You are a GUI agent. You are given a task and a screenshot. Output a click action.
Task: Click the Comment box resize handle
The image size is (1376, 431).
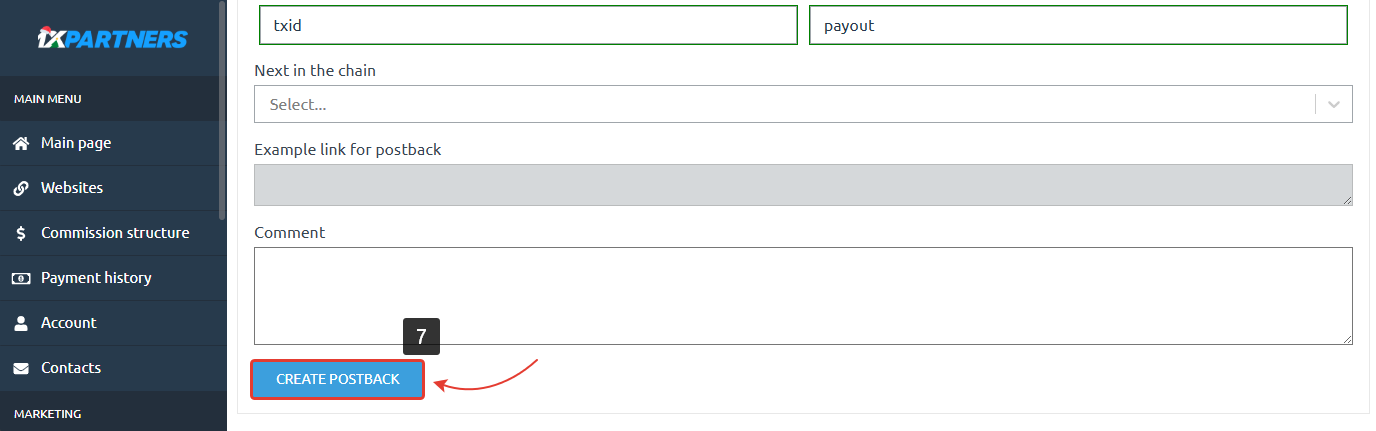coord(1347,340)
